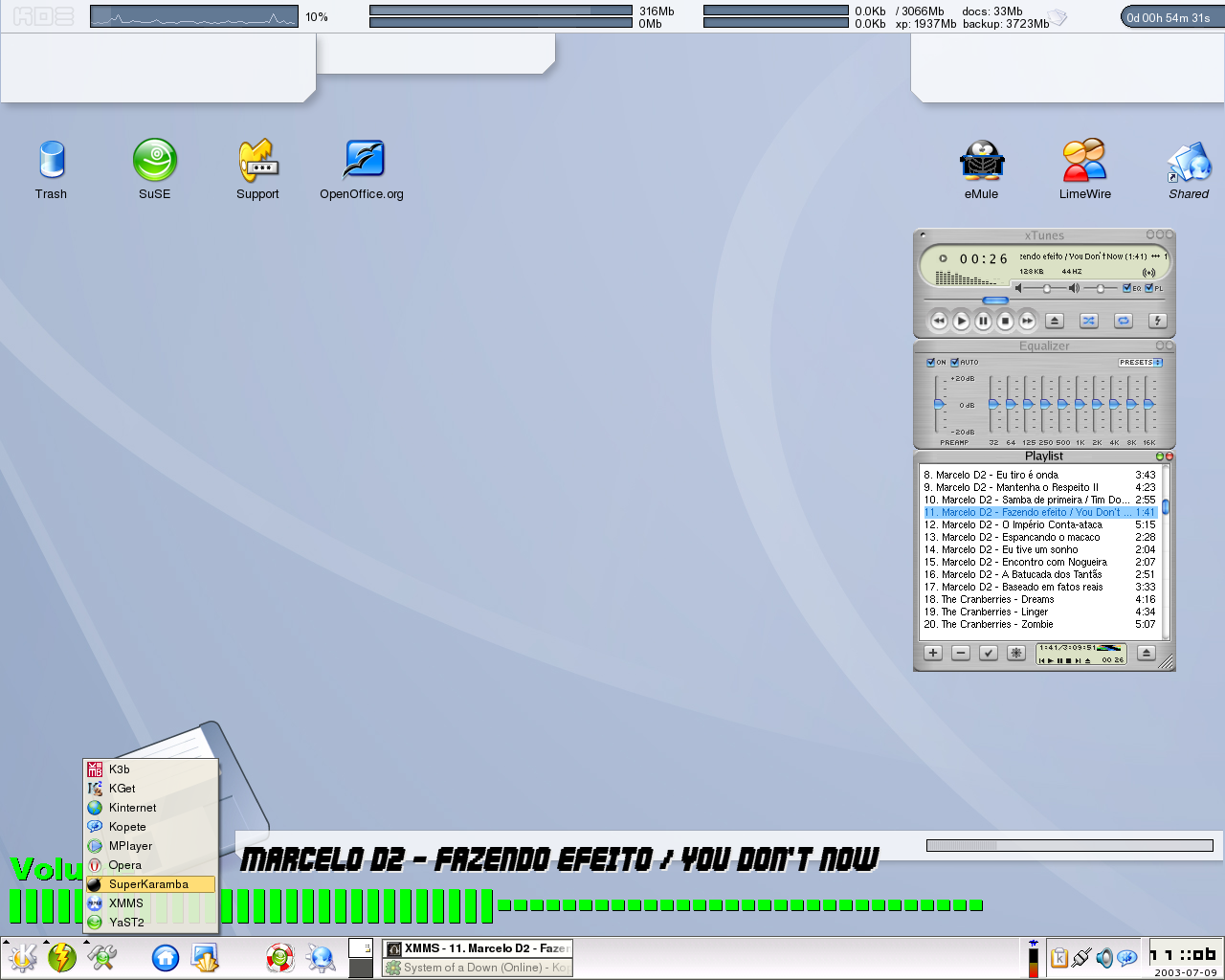Click the XMMS taskbar entry
This screenshot has width=1225, height=980.
click(478, 948)
